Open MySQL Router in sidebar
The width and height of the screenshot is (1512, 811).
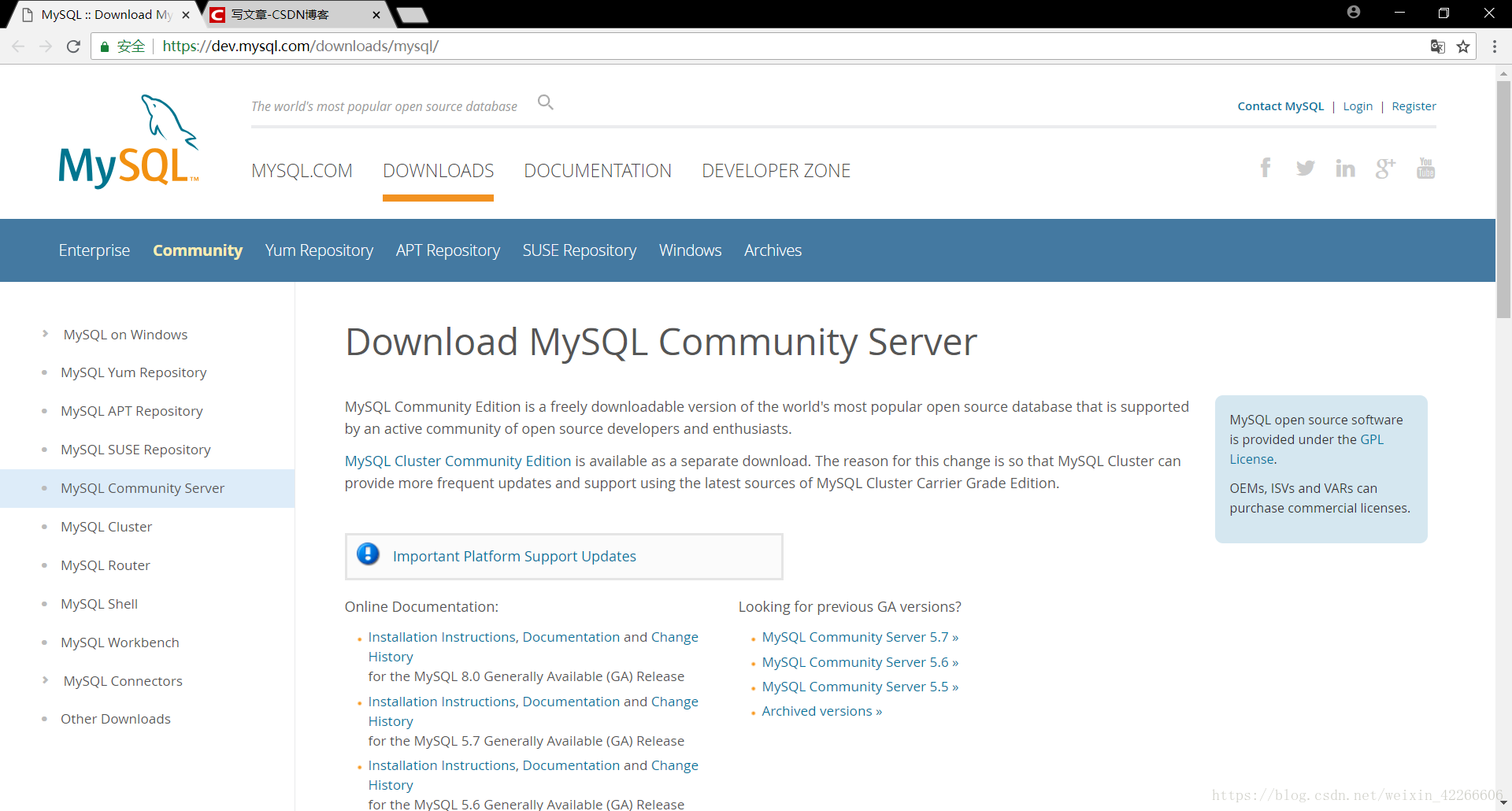click(x=106, y=565)
